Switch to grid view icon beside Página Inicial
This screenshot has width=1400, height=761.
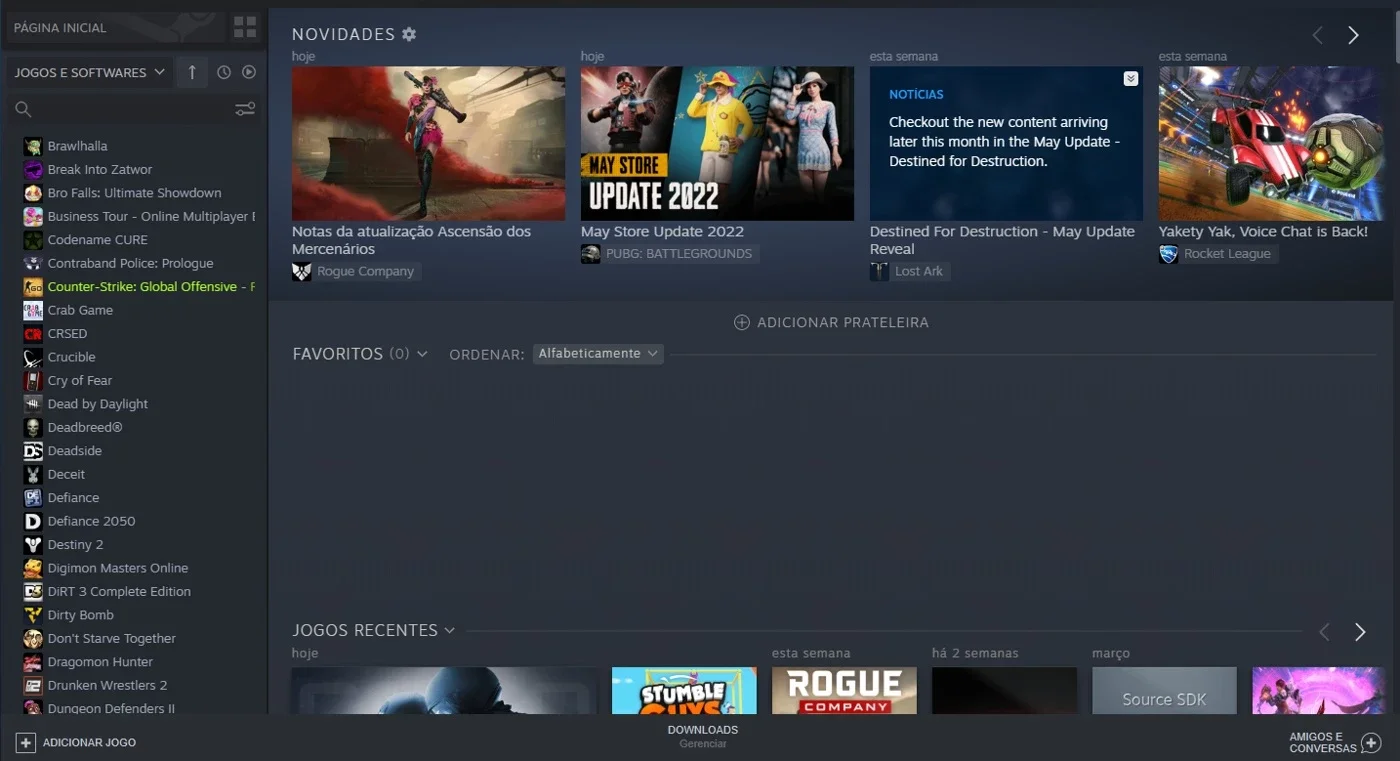coord(245,27)
